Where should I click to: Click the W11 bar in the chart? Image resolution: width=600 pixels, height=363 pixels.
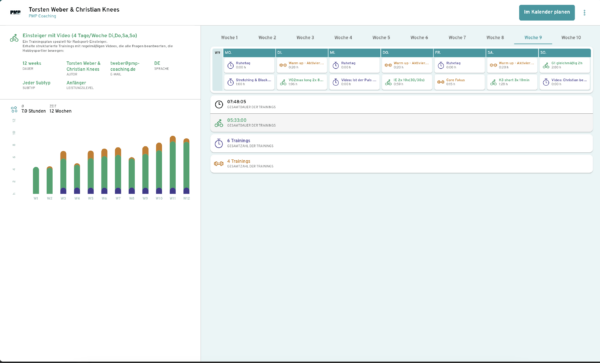[x=173, y=165]
